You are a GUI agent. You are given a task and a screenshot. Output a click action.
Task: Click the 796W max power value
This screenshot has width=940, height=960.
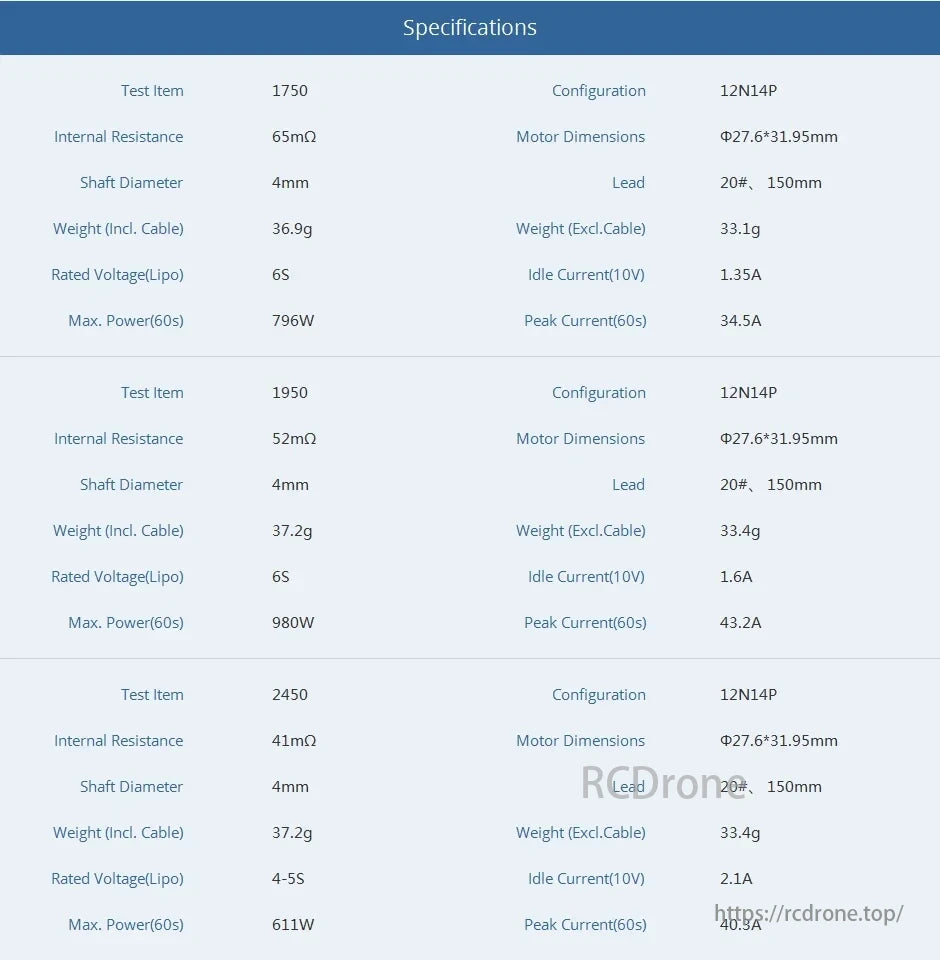tap(293, 321)
